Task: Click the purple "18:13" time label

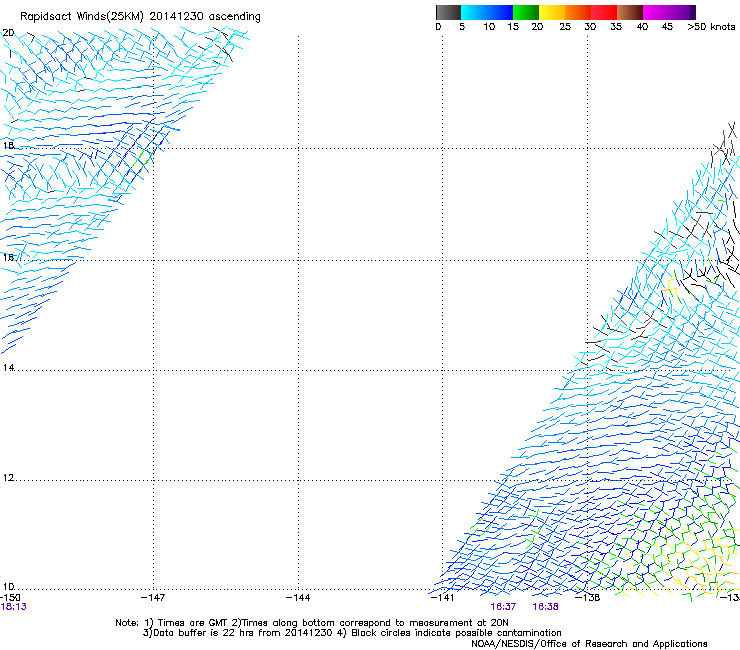Action: click(x=13, y=607)
